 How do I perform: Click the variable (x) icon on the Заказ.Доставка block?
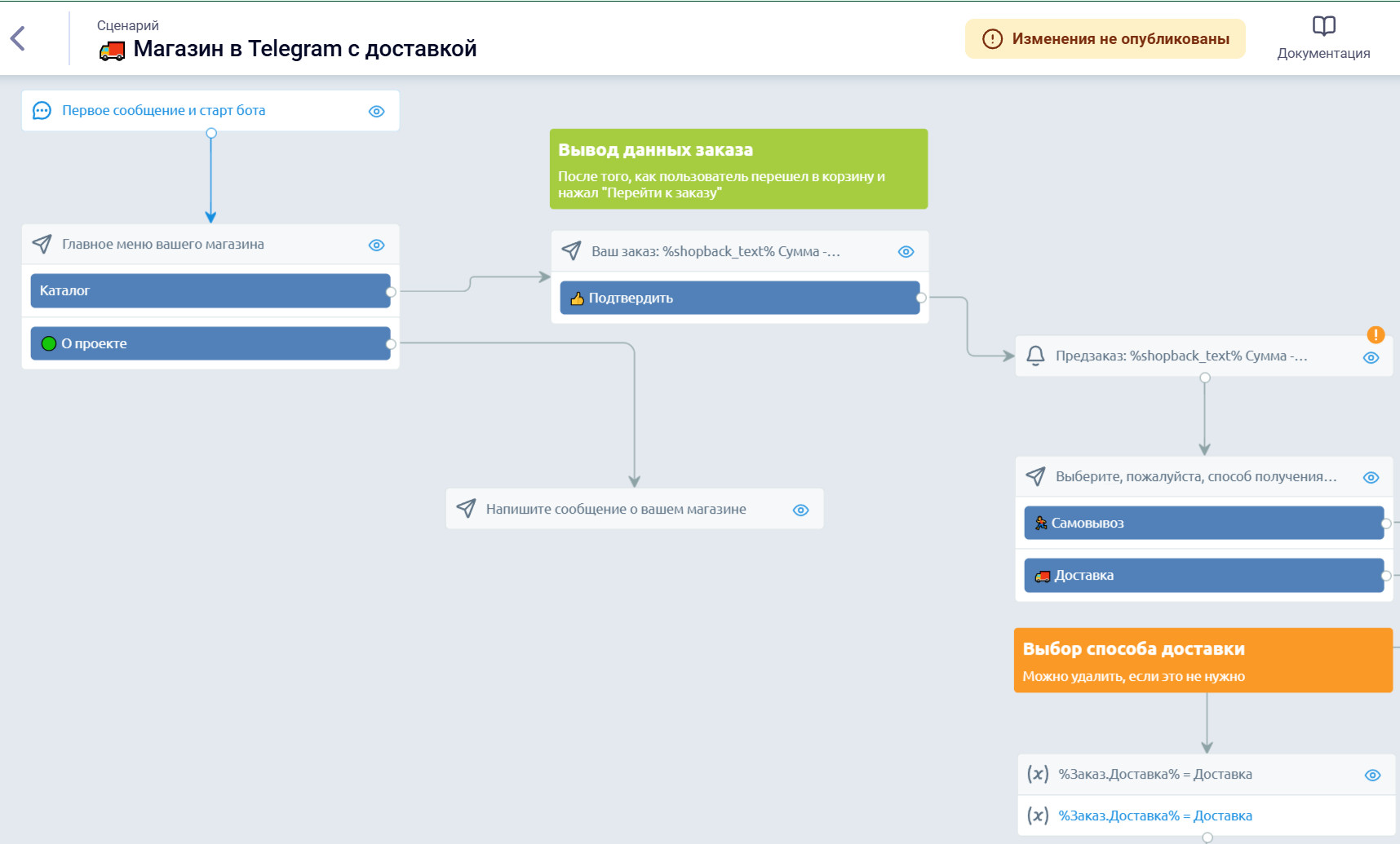(x=1038, y=774)
